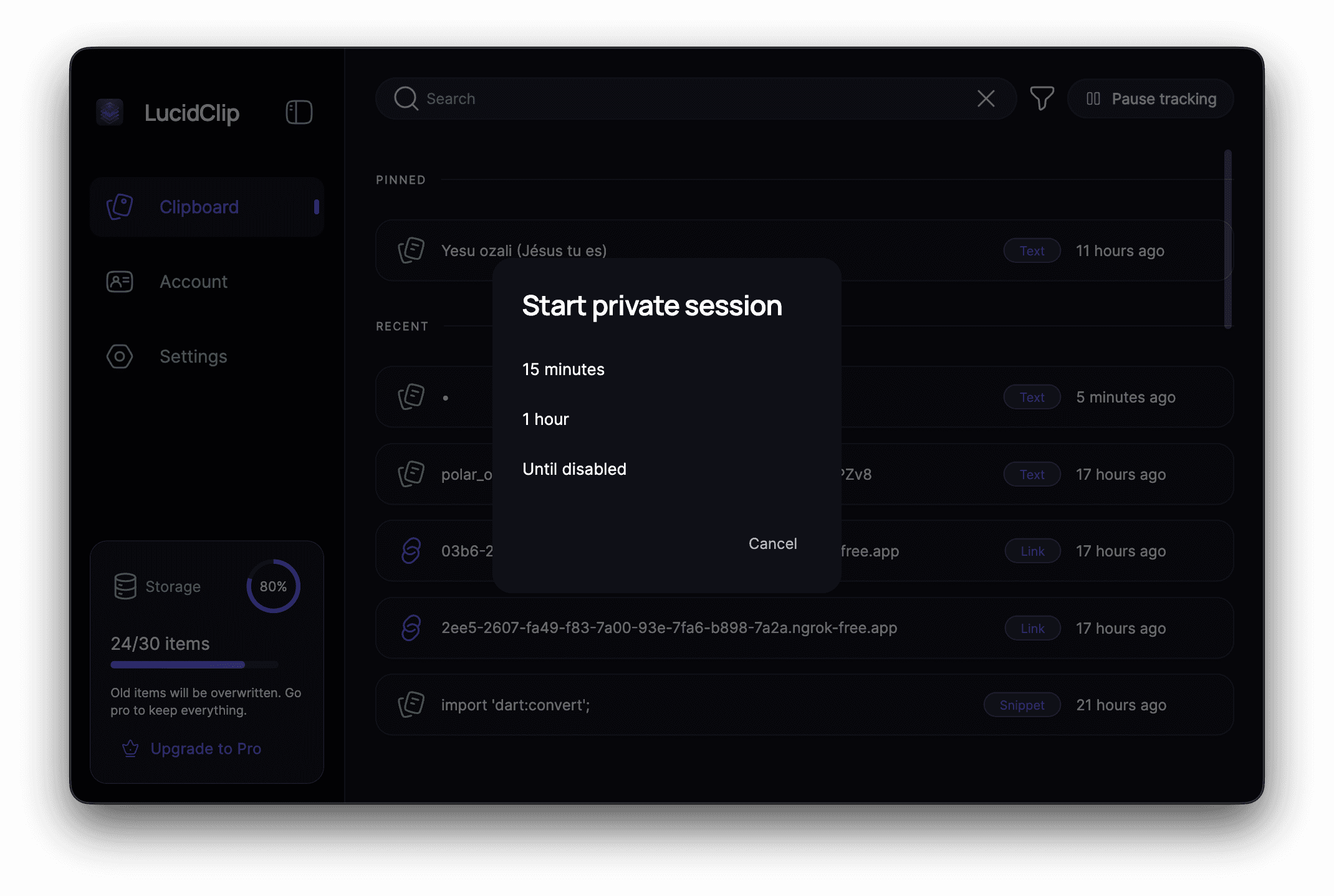1334x896 pixels.
Task: Switch to the Account section
Action: 193,282
